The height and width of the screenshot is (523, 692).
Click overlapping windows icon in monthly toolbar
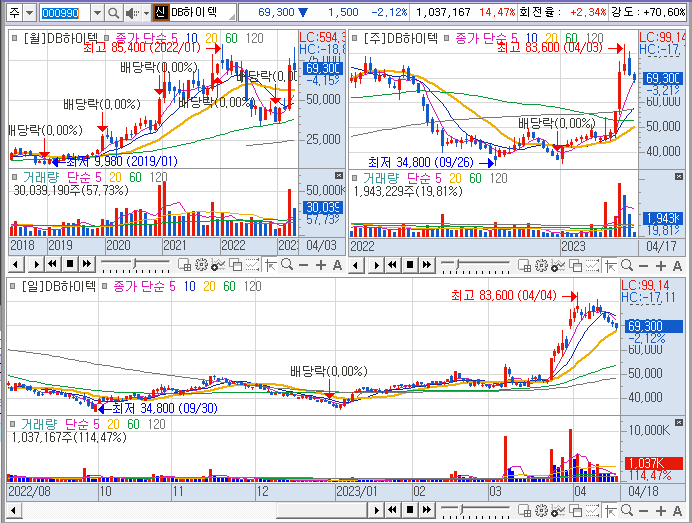click(x=235, y=265)
